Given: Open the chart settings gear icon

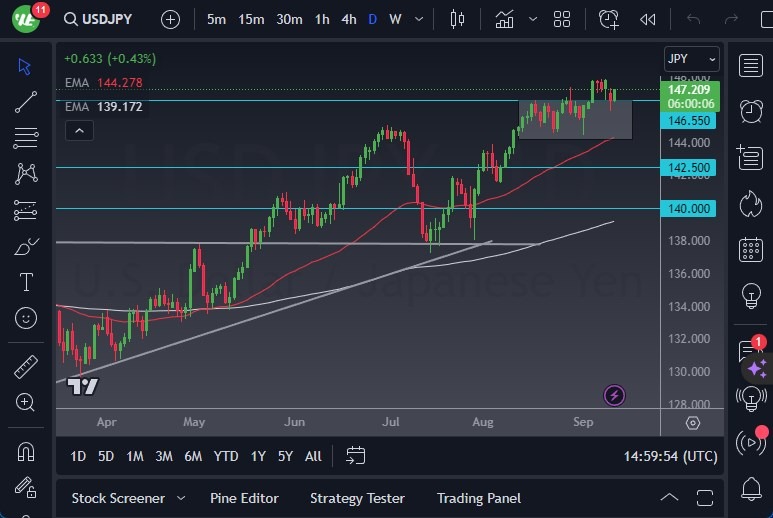Looking at the screenshot, I should [x=693, y=423].
